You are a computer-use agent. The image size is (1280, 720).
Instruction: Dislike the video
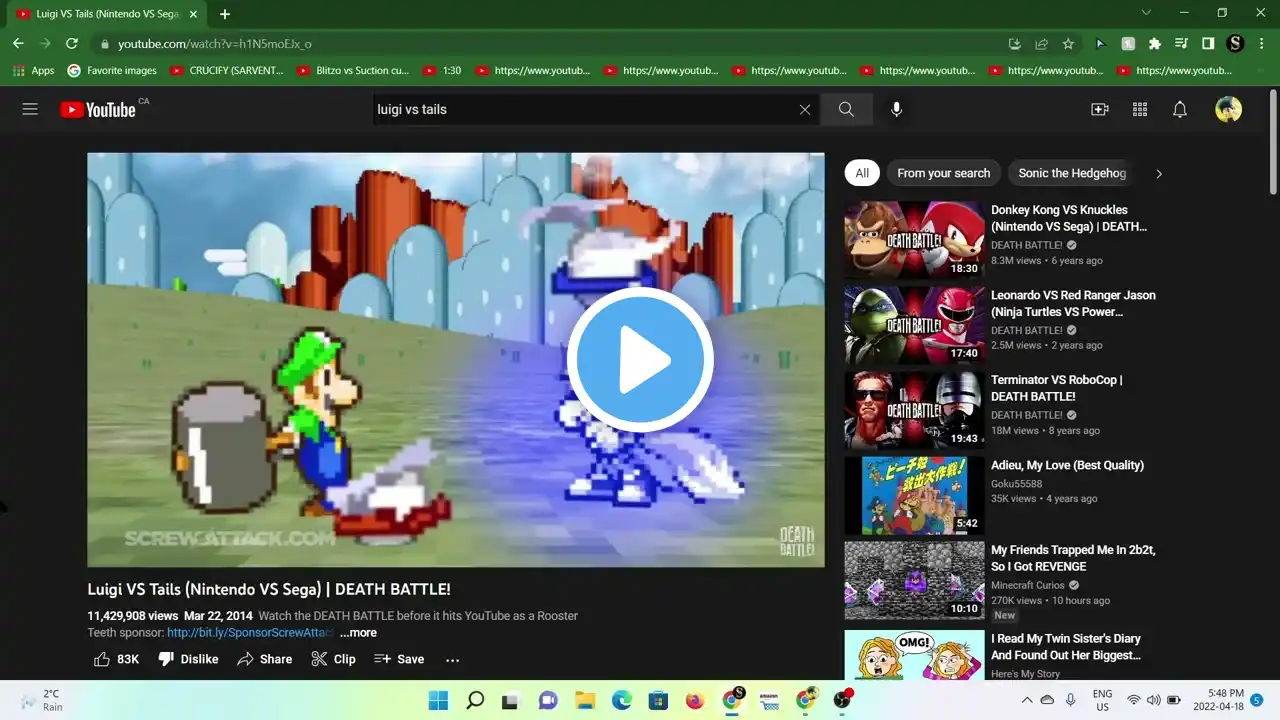click(x=188, y=659)
